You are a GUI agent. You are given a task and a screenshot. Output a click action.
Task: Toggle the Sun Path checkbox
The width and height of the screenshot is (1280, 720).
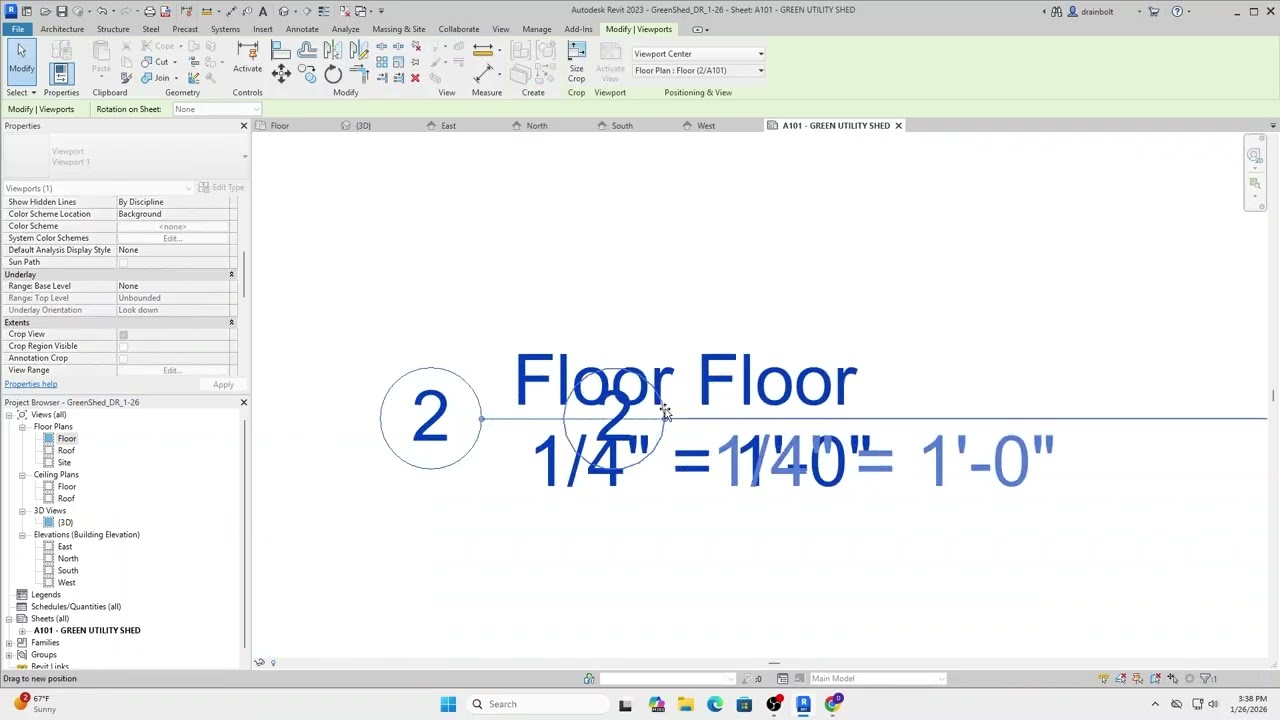(x=123, y=262)
